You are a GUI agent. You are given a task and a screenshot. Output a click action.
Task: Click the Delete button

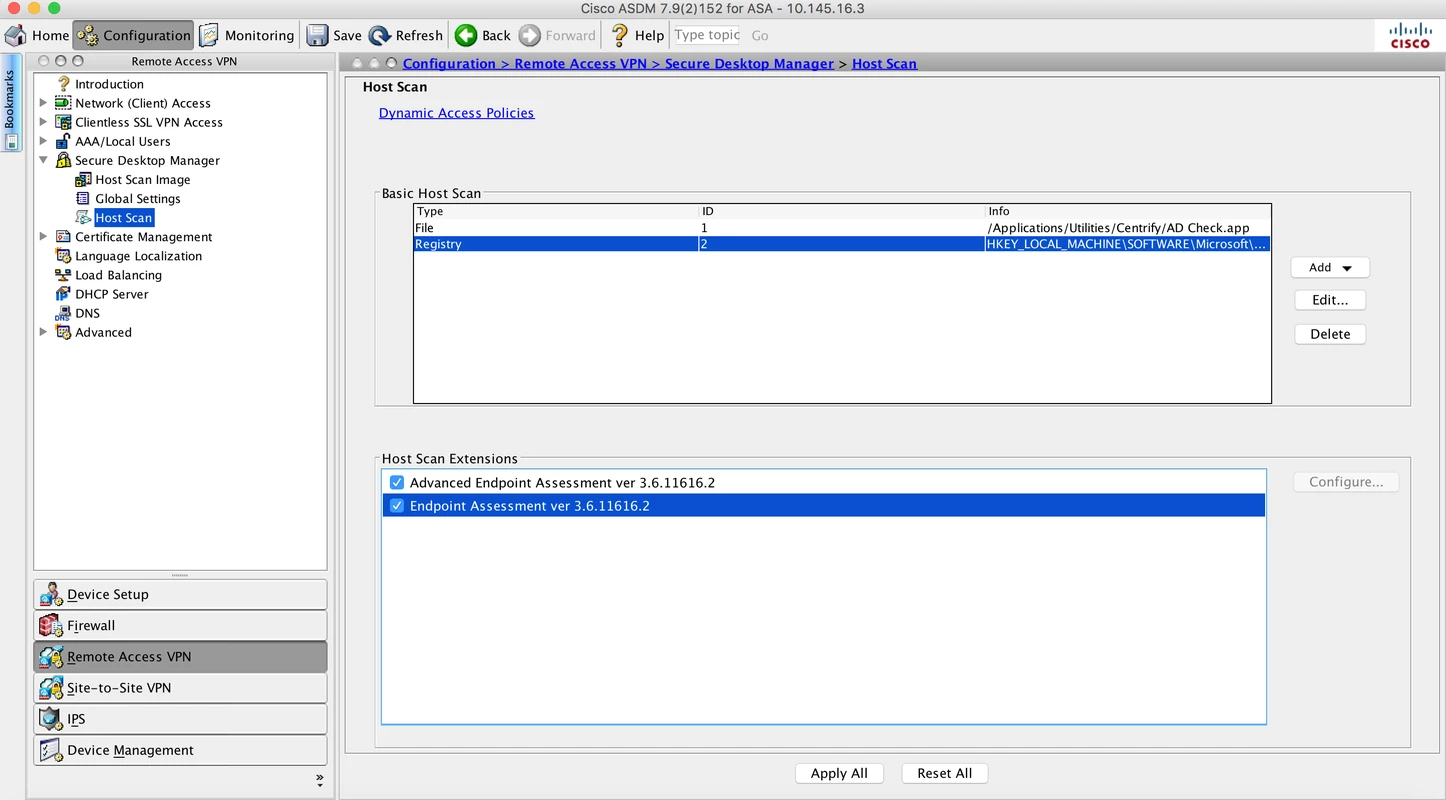tap(1330, 334)
